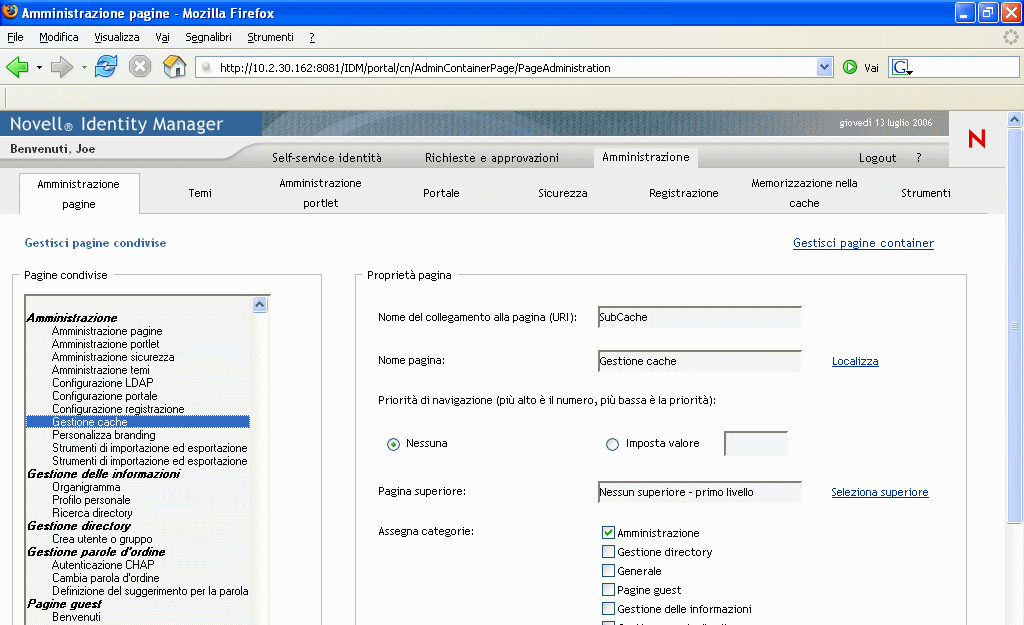Open the back button history dropdown arrow

coord(39,67)
